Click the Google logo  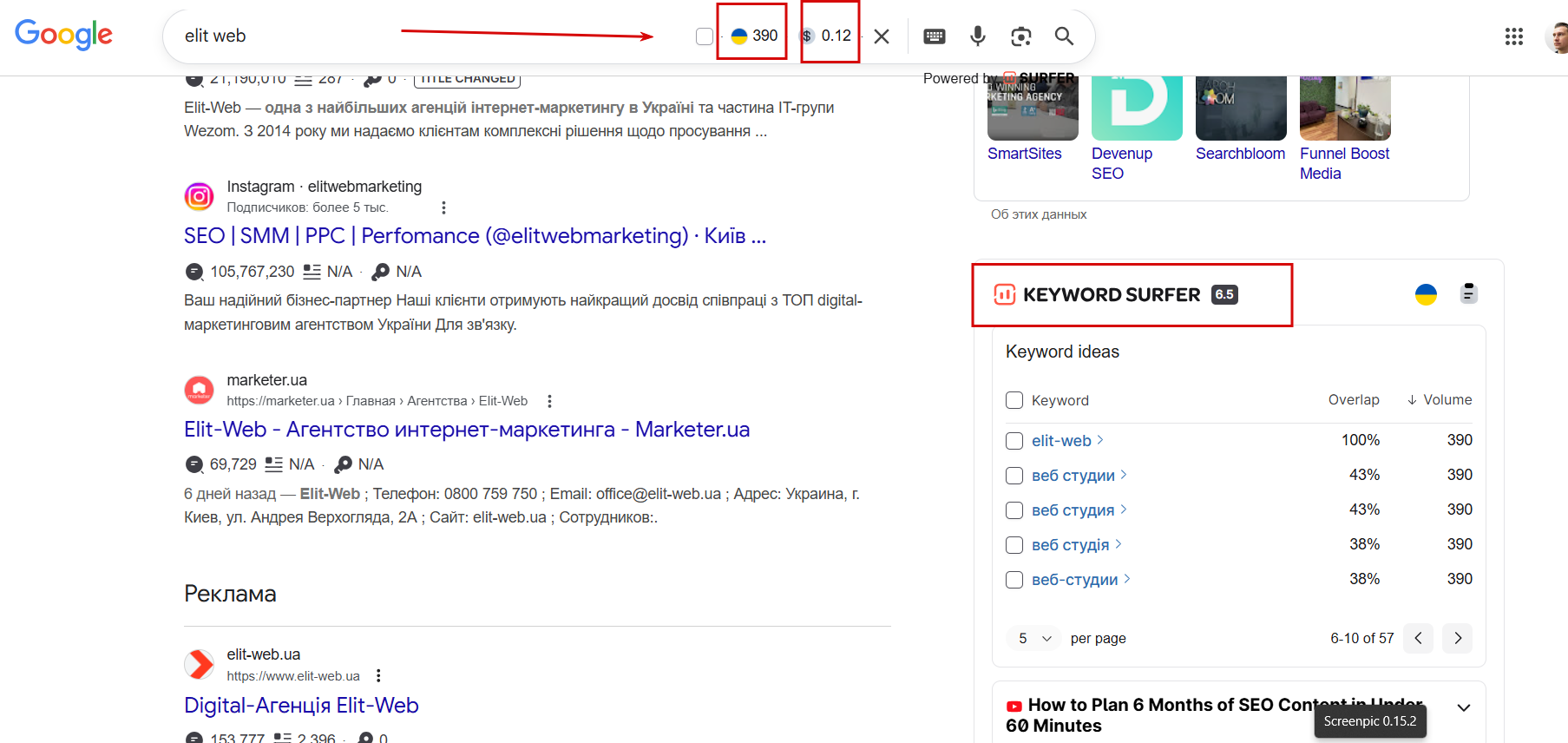63,36
